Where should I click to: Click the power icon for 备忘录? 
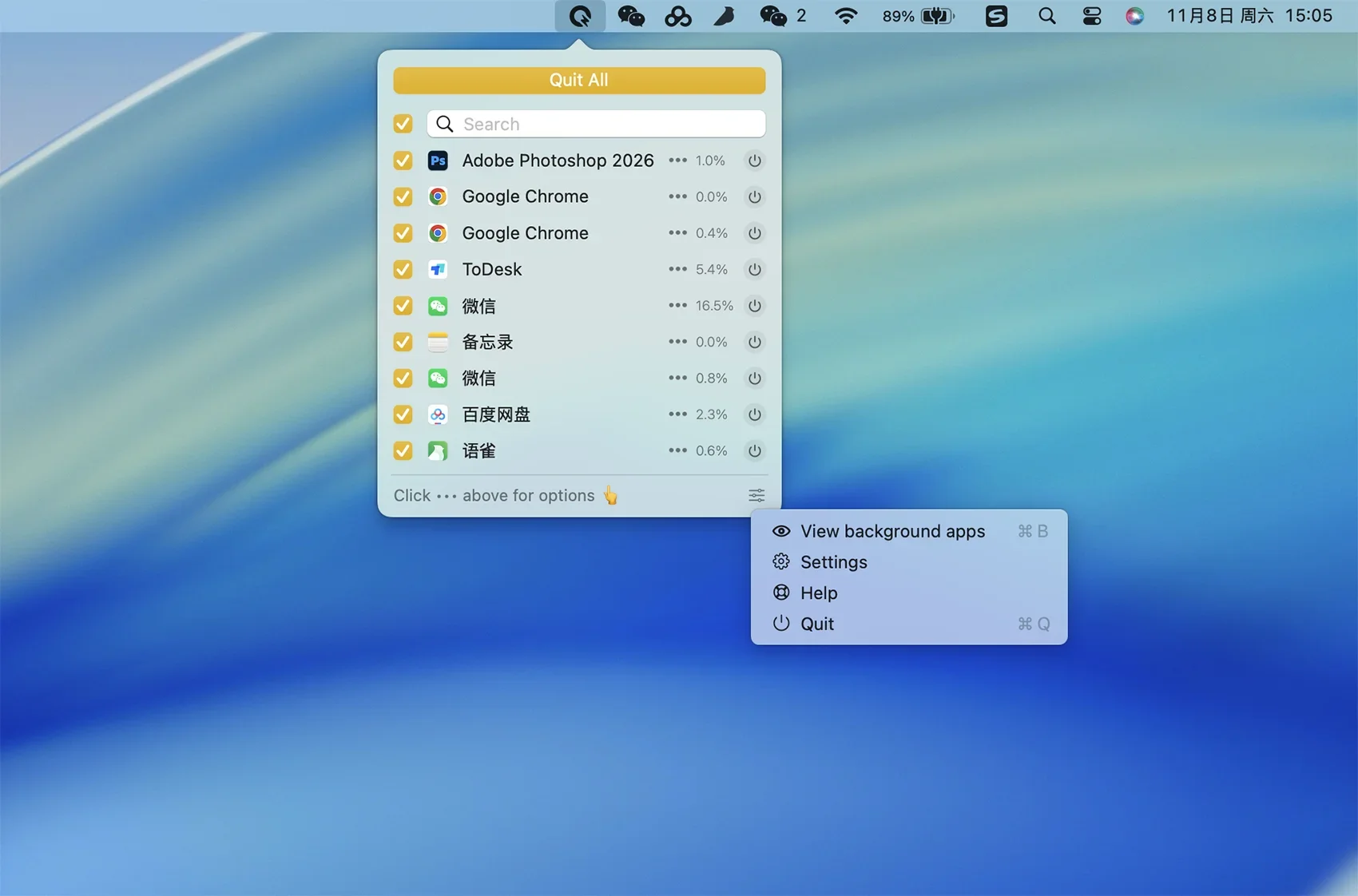pyautogui.click(x=754, y=343)
